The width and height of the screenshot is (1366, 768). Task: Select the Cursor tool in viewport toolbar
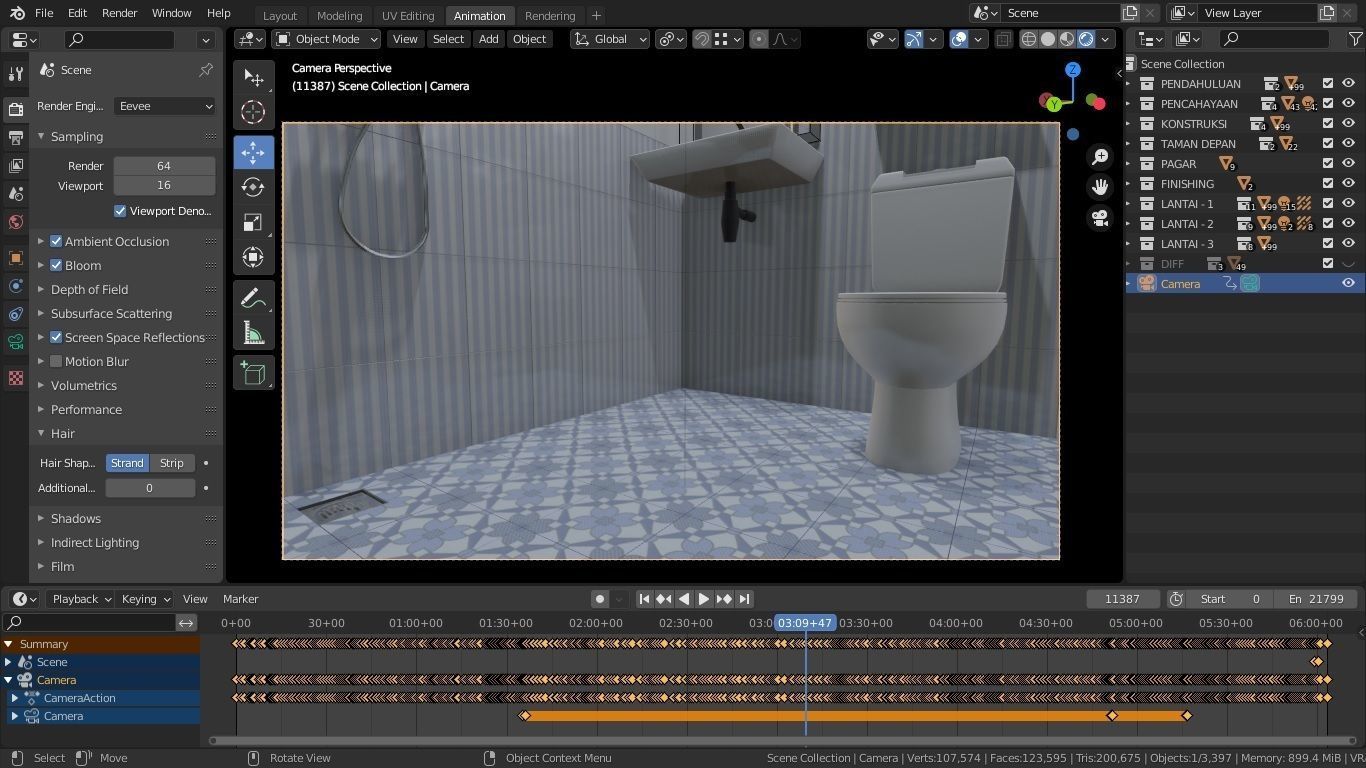click(253, 113)
